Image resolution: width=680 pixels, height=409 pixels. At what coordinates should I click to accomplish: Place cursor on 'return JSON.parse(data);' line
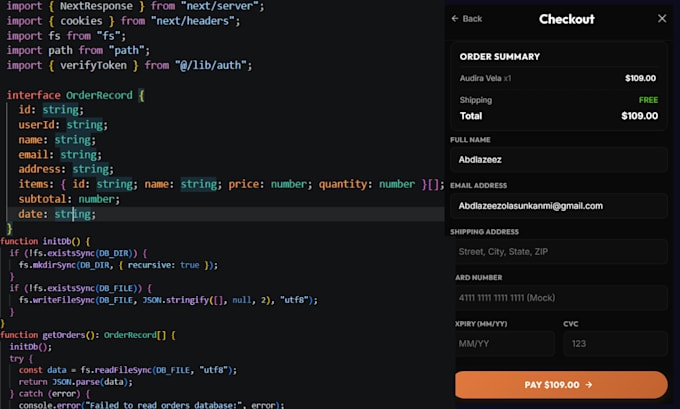pos(75,382)
